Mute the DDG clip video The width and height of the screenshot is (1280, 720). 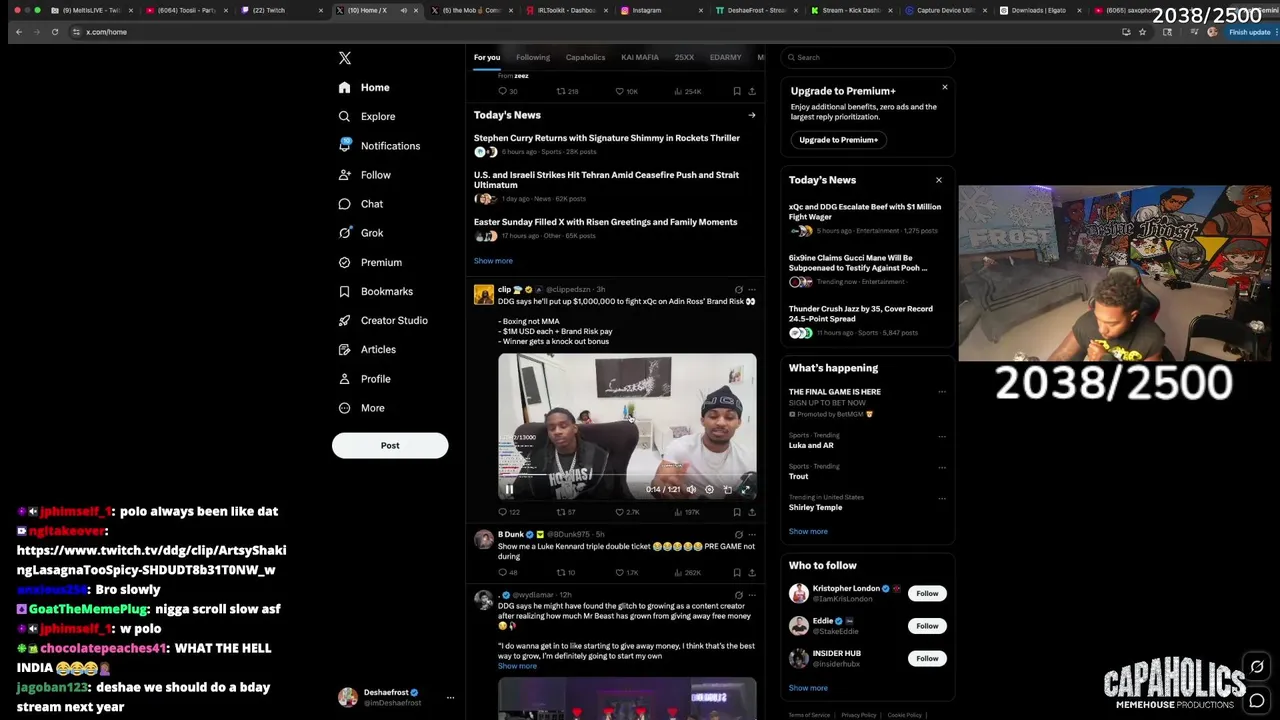click(x=691, y=490)
